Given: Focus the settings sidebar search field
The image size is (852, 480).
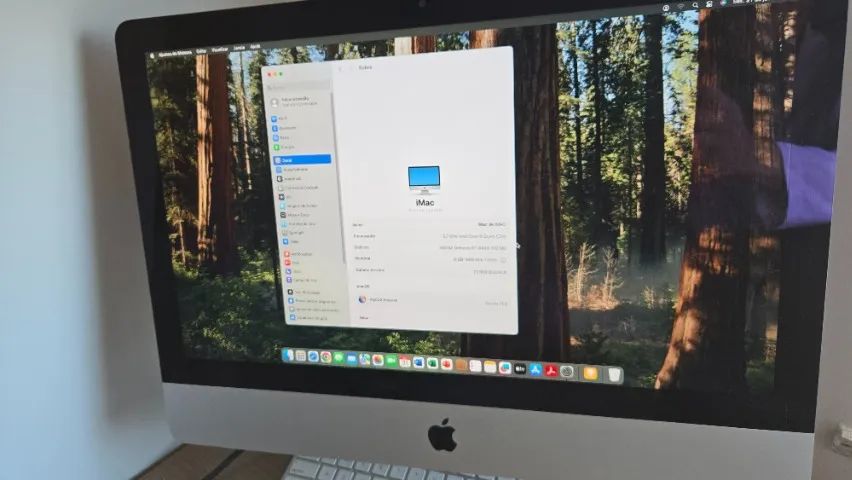Looking at the screenshot, I should pos(298,86).
